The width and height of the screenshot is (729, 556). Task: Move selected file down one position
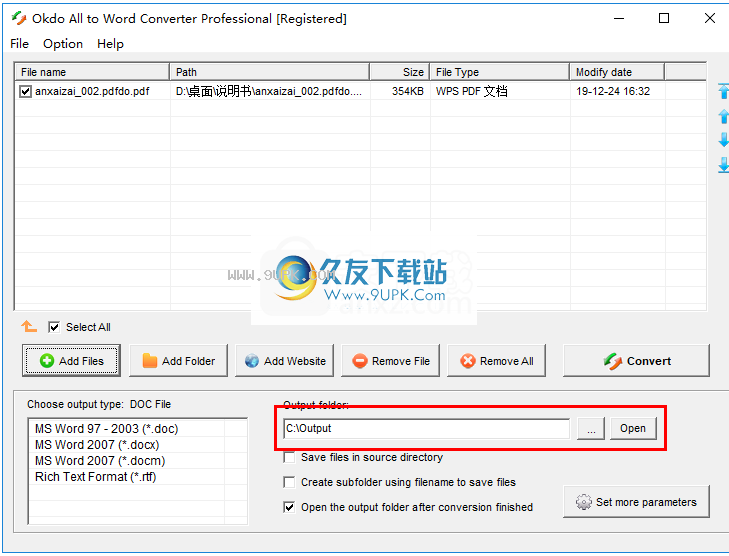point(723,139)
